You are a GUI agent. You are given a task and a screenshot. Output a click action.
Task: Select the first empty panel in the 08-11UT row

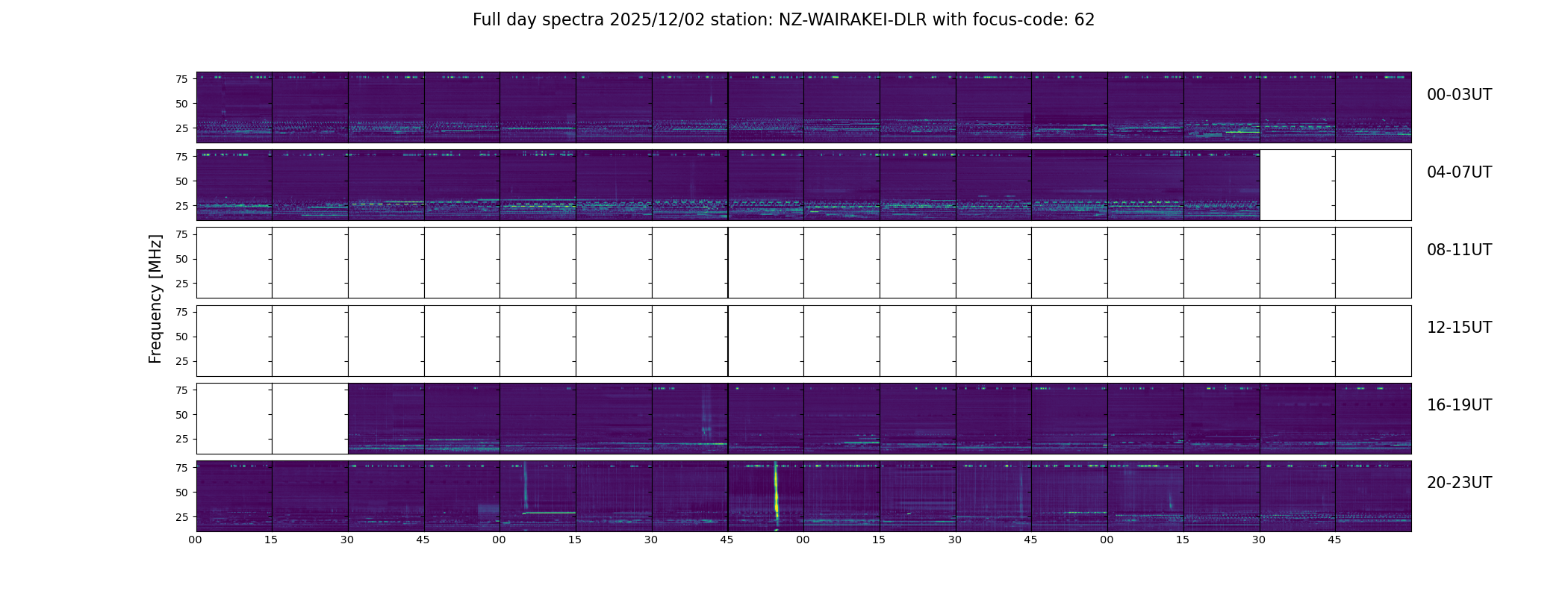(234, 263)
